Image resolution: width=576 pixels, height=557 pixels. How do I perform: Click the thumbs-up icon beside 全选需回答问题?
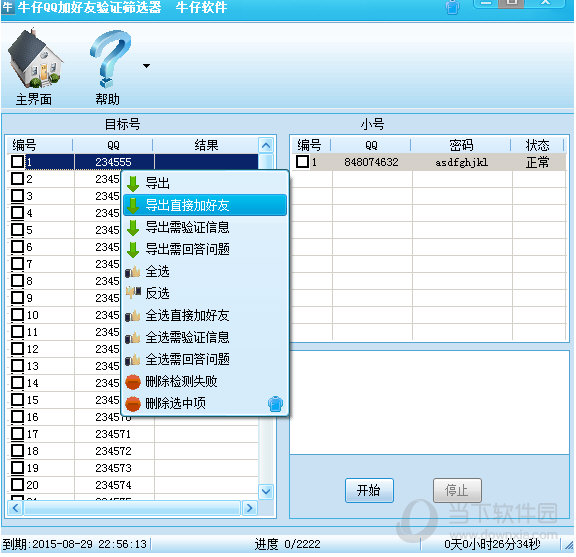click(x=133, y=360)
